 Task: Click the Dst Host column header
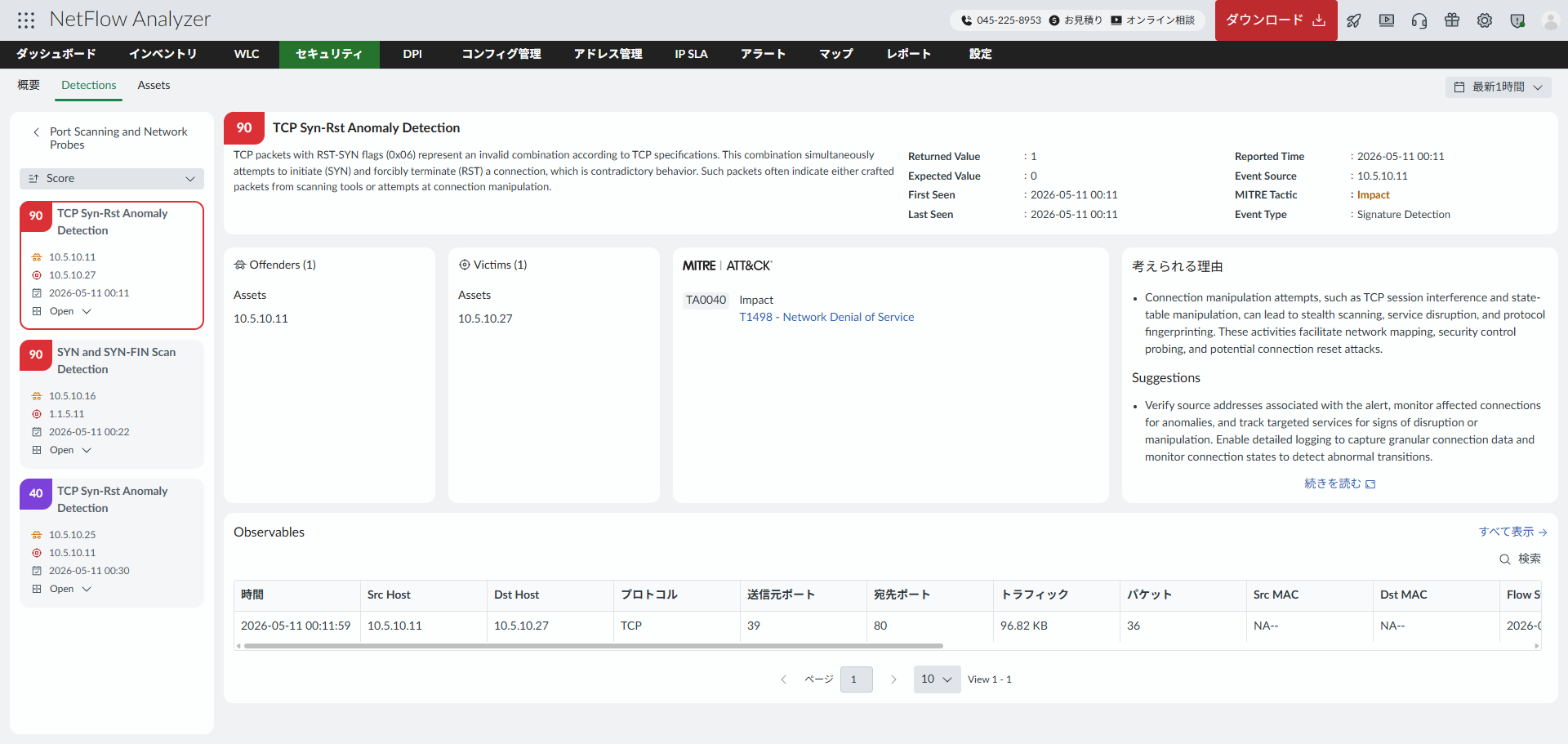coord(550,595)
